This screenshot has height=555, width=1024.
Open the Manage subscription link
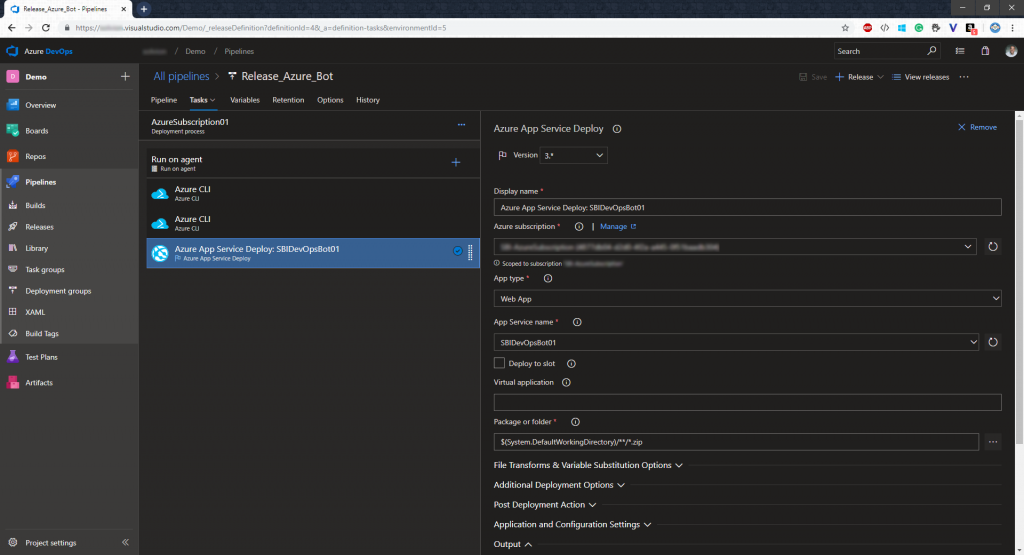click(x=618, y=227)
